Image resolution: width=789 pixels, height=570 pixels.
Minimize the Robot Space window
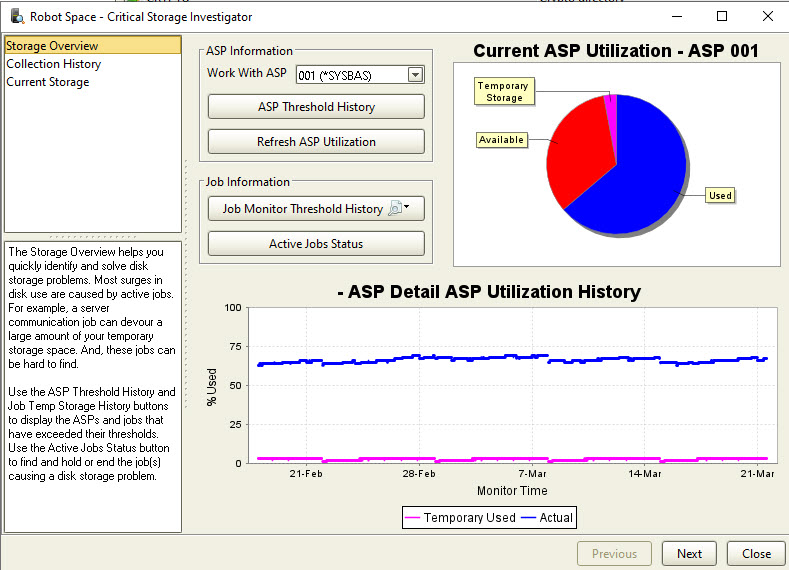pyautogui.click(x=677, y=16)
